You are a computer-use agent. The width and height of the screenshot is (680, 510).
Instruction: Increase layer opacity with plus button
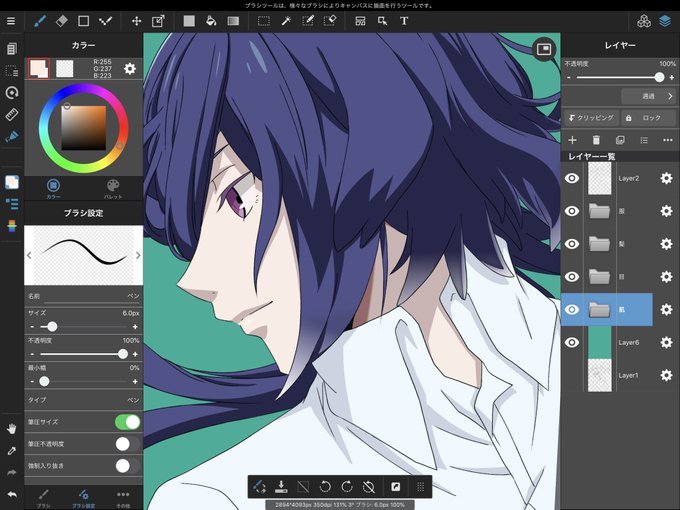(x=672, y=78)
